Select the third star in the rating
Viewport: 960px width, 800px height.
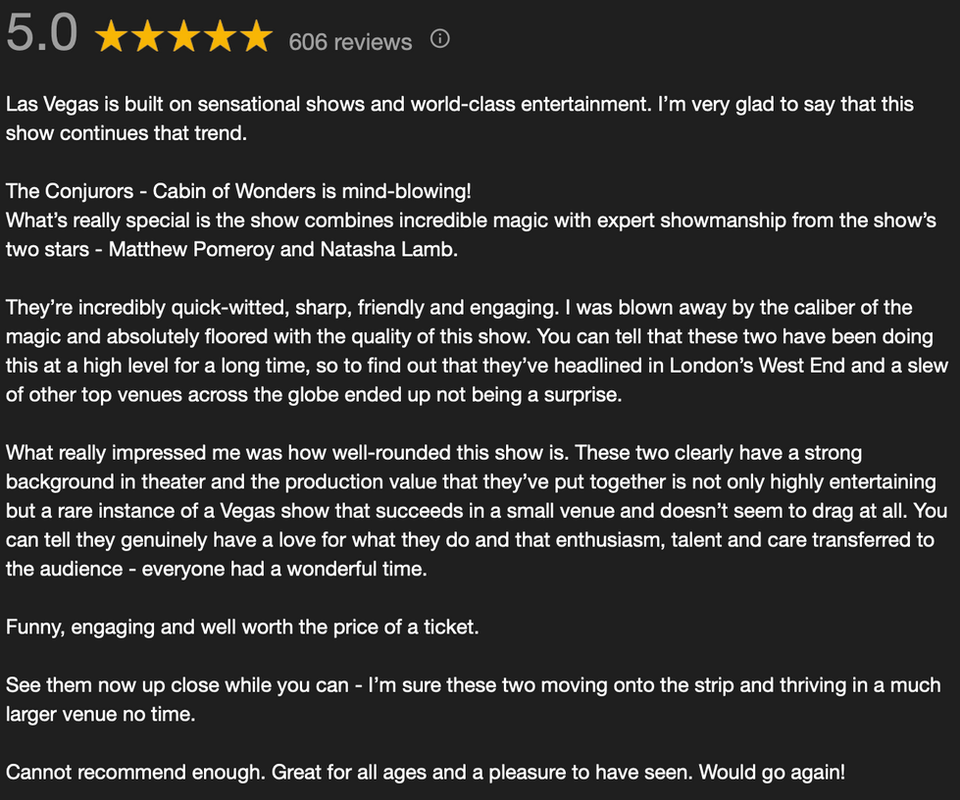[x=183, y=38]
